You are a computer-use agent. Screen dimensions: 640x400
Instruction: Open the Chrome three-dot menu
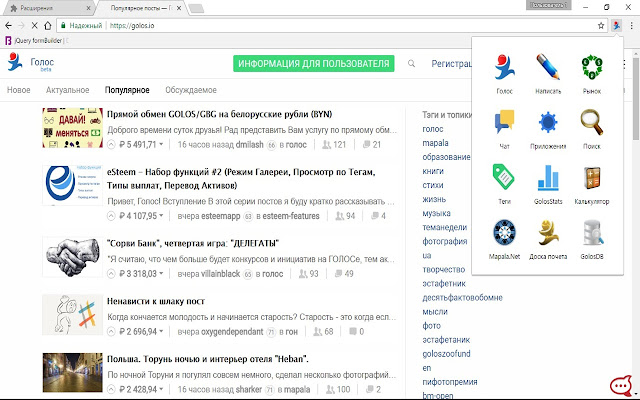pos(631,25)
